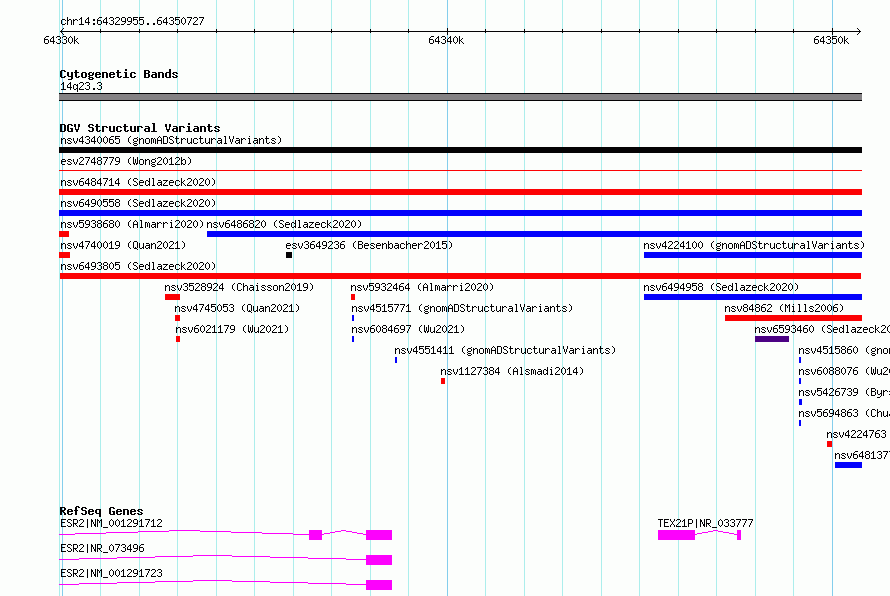Open the nsv3528924 (Chaisson2019) label
This screenshot has height=596, width=890.
click(239, 287)
